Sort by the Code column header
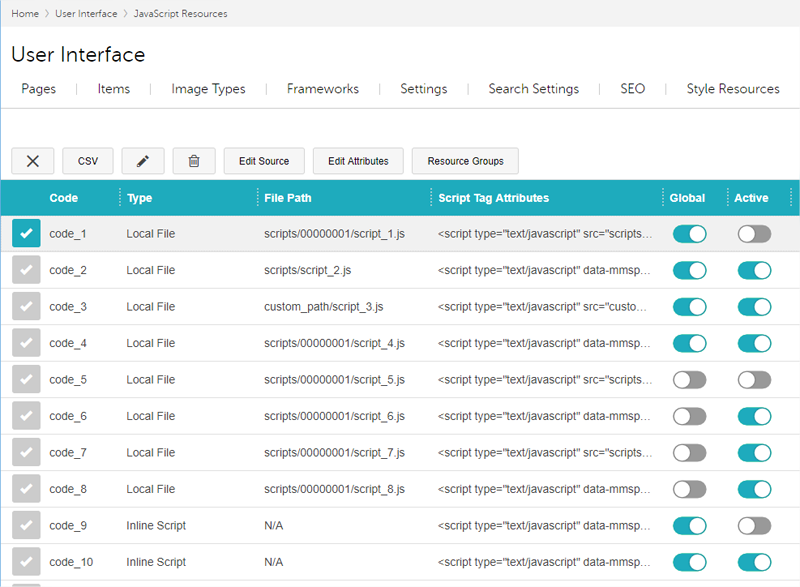The width and height of the screenshot is (800, 587). [64, 198]
